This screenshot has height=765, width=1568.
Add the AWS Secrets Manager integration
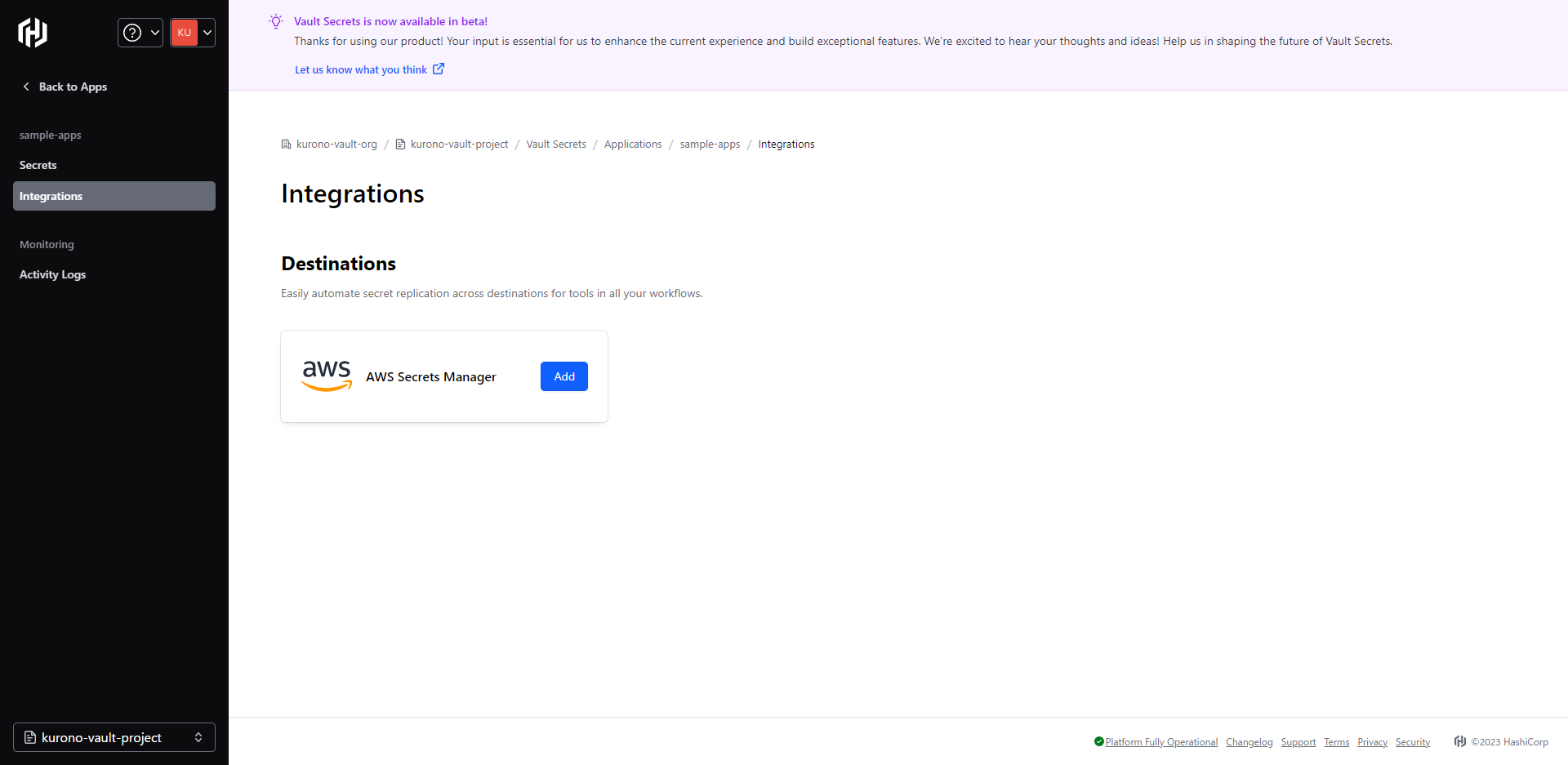click(x=564, y=376)
